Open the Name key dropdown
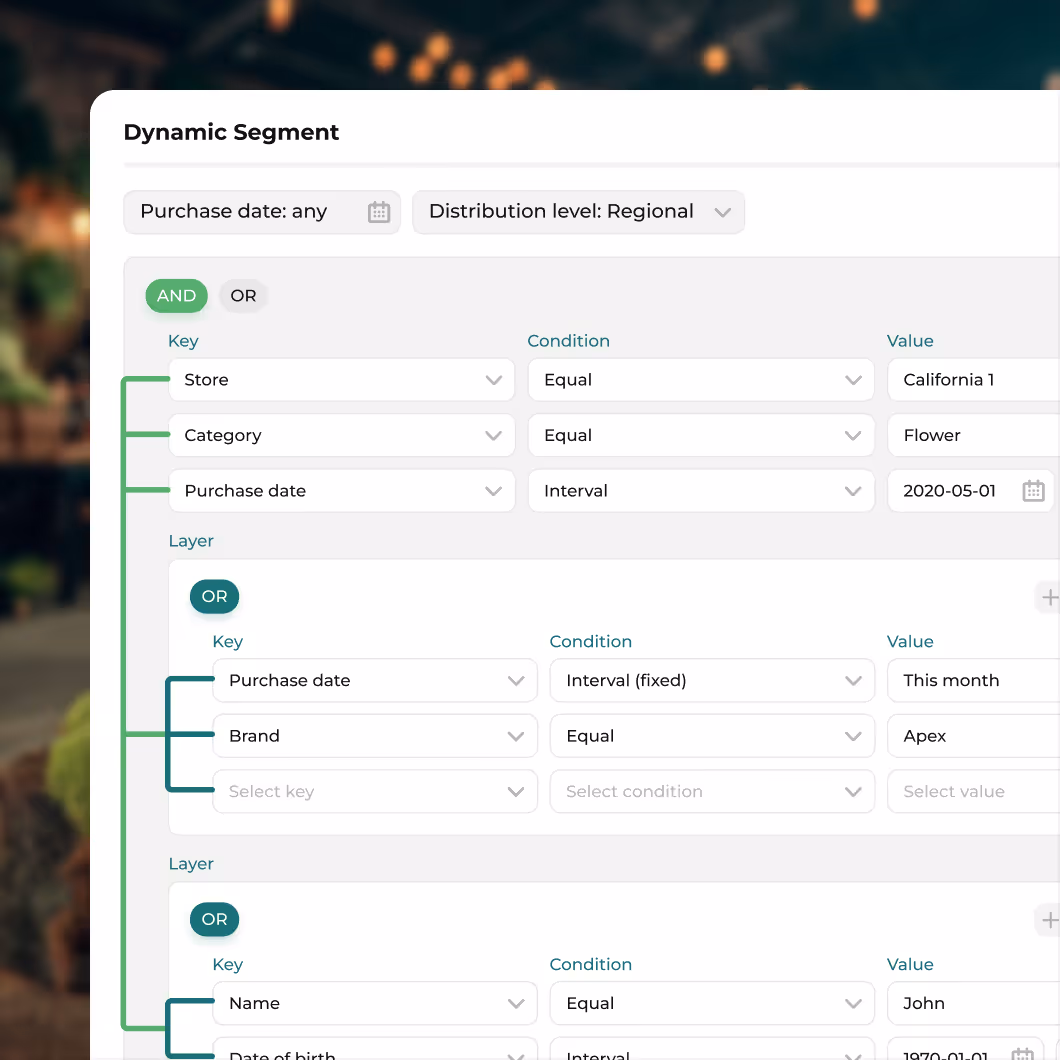The width and height of the screenshot is (1060, 1060). point(375,1003)
